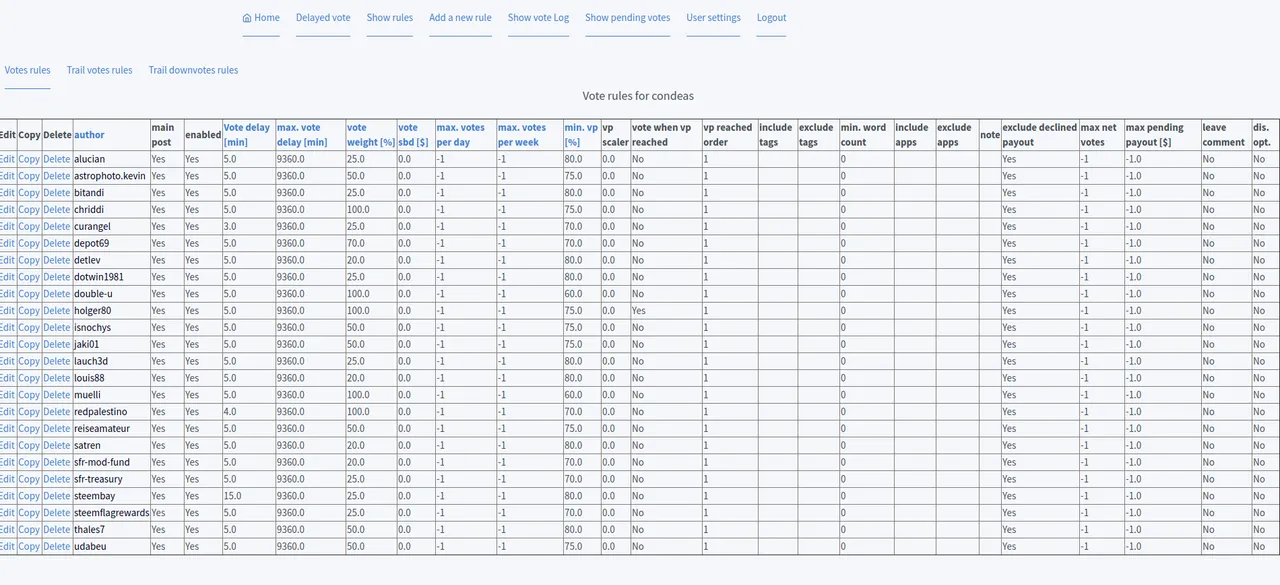1280x585 pixels.
Task: Select the Votes rules tab
Action: 28,71
